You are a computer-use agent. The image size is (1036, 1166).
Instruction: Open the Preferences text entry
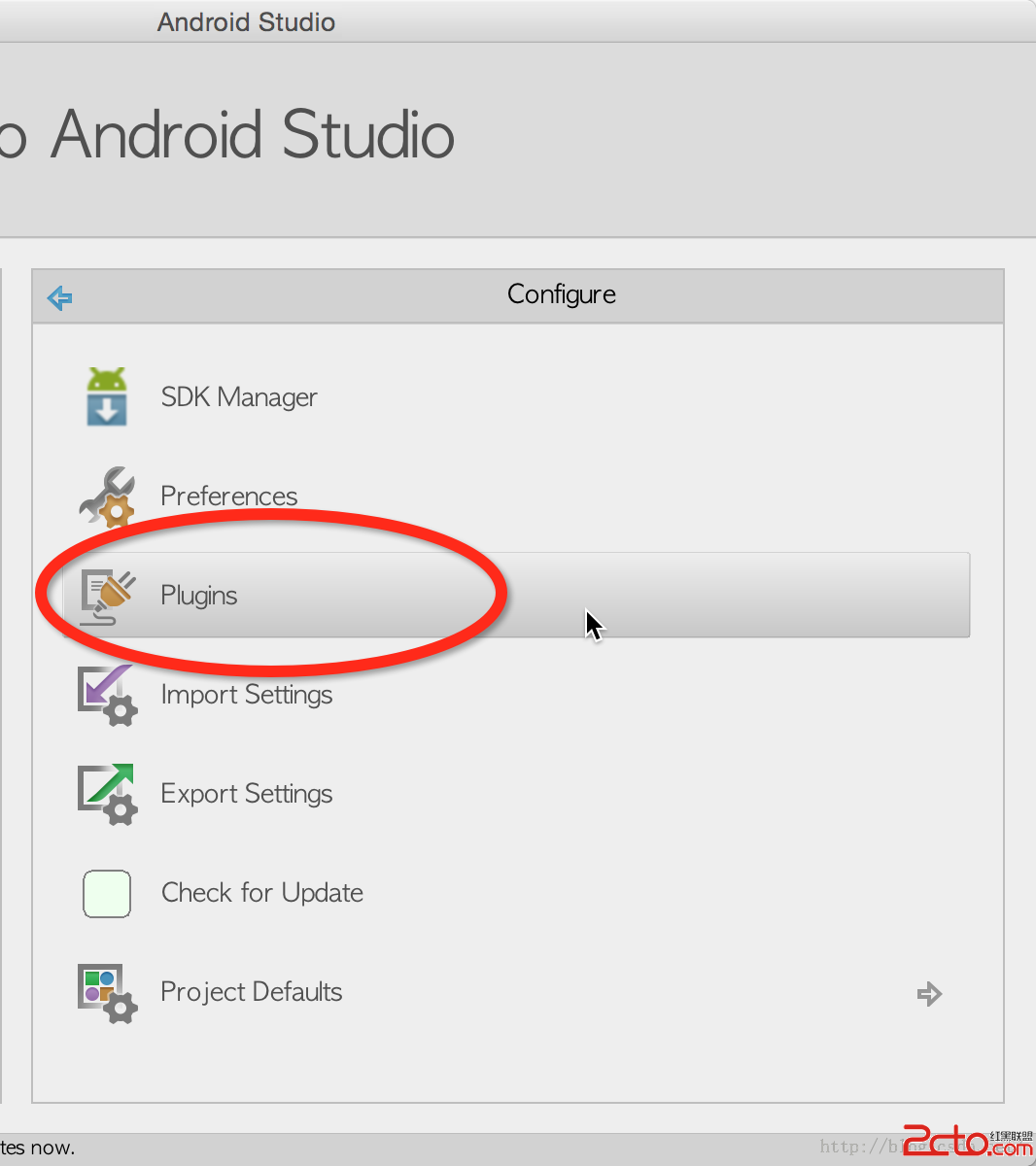coord(229,497)
